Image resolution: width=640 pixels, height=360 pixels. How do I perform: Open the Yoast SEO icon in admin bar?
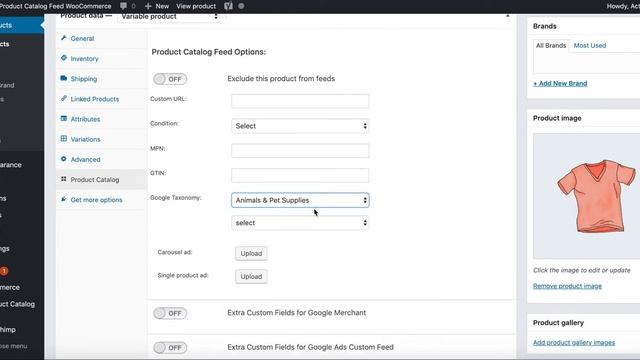[x=228, y=6]
